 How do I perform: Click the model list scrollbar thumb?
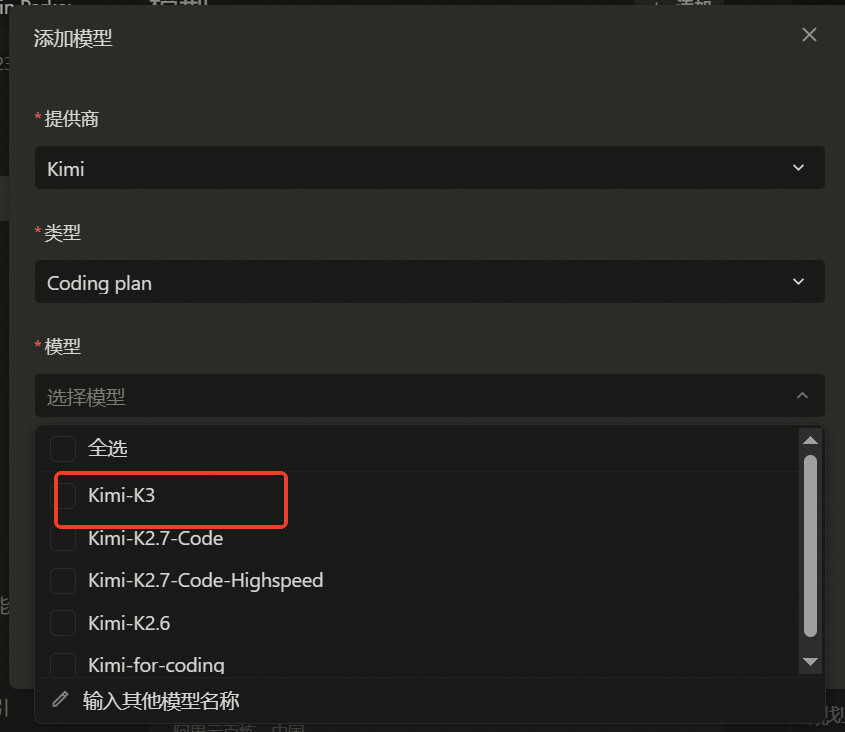click(810, 545)
